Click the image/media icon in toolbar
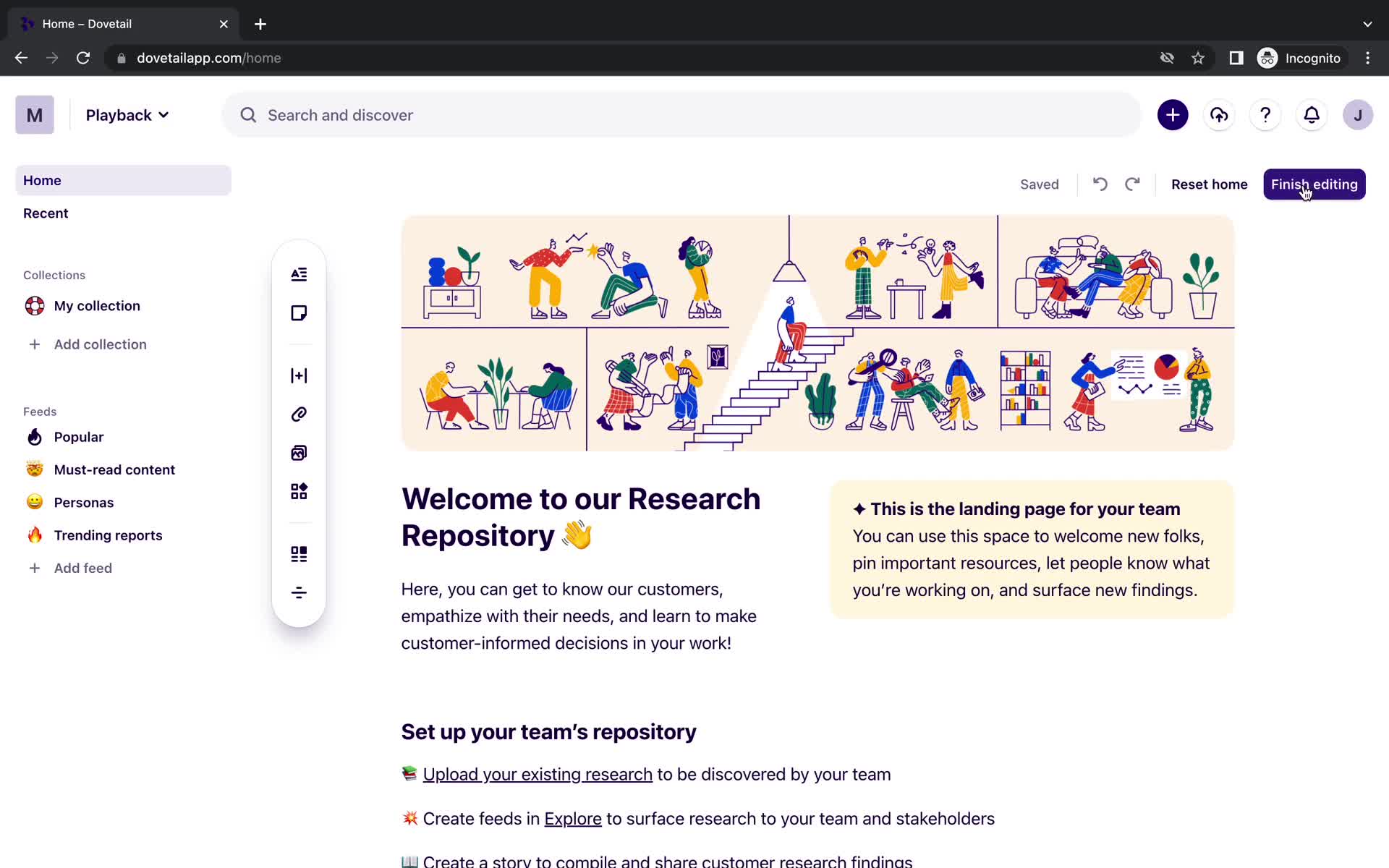This screenshot has height=868, width=1389. tap(299, 452)
